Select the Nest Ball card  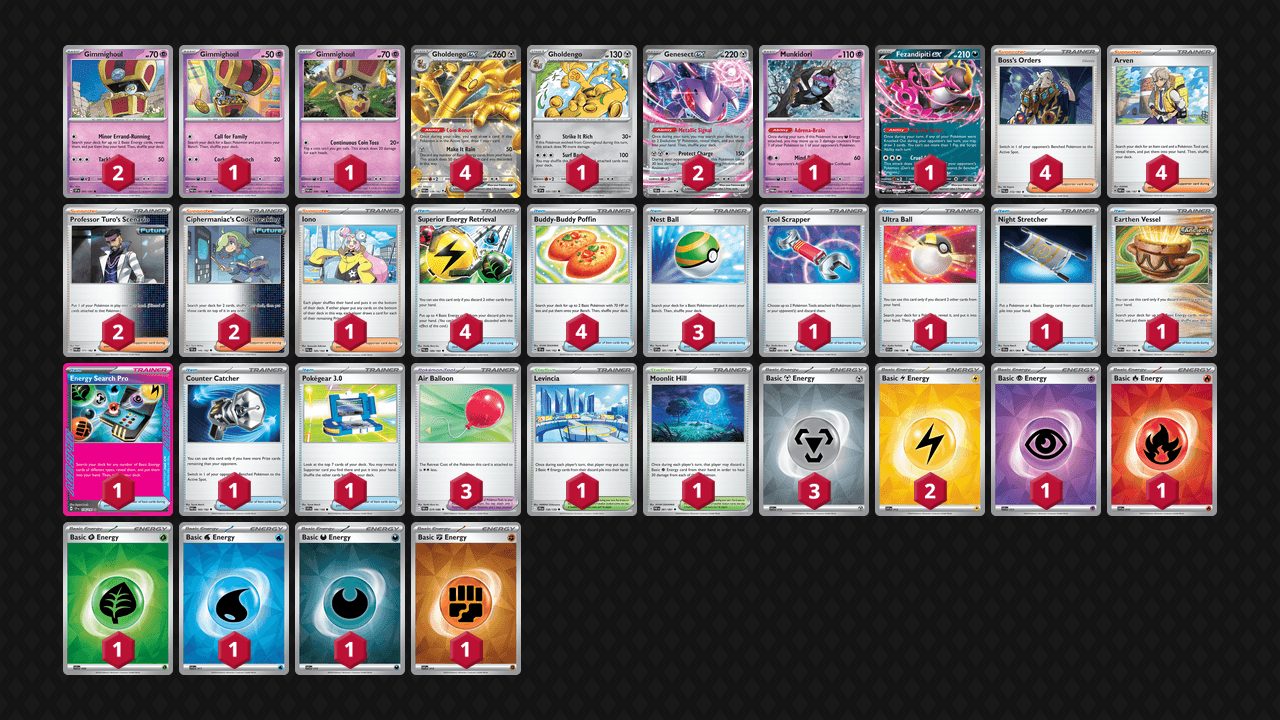point(698,281)
